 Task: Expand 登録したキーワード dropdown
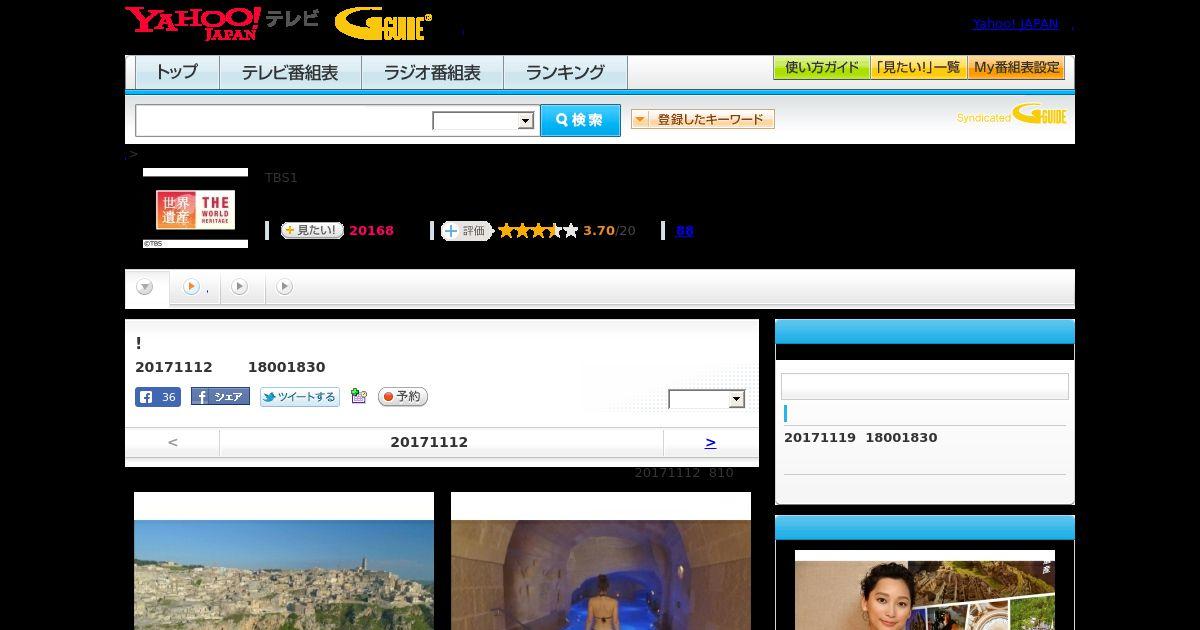tap(703, 119)
